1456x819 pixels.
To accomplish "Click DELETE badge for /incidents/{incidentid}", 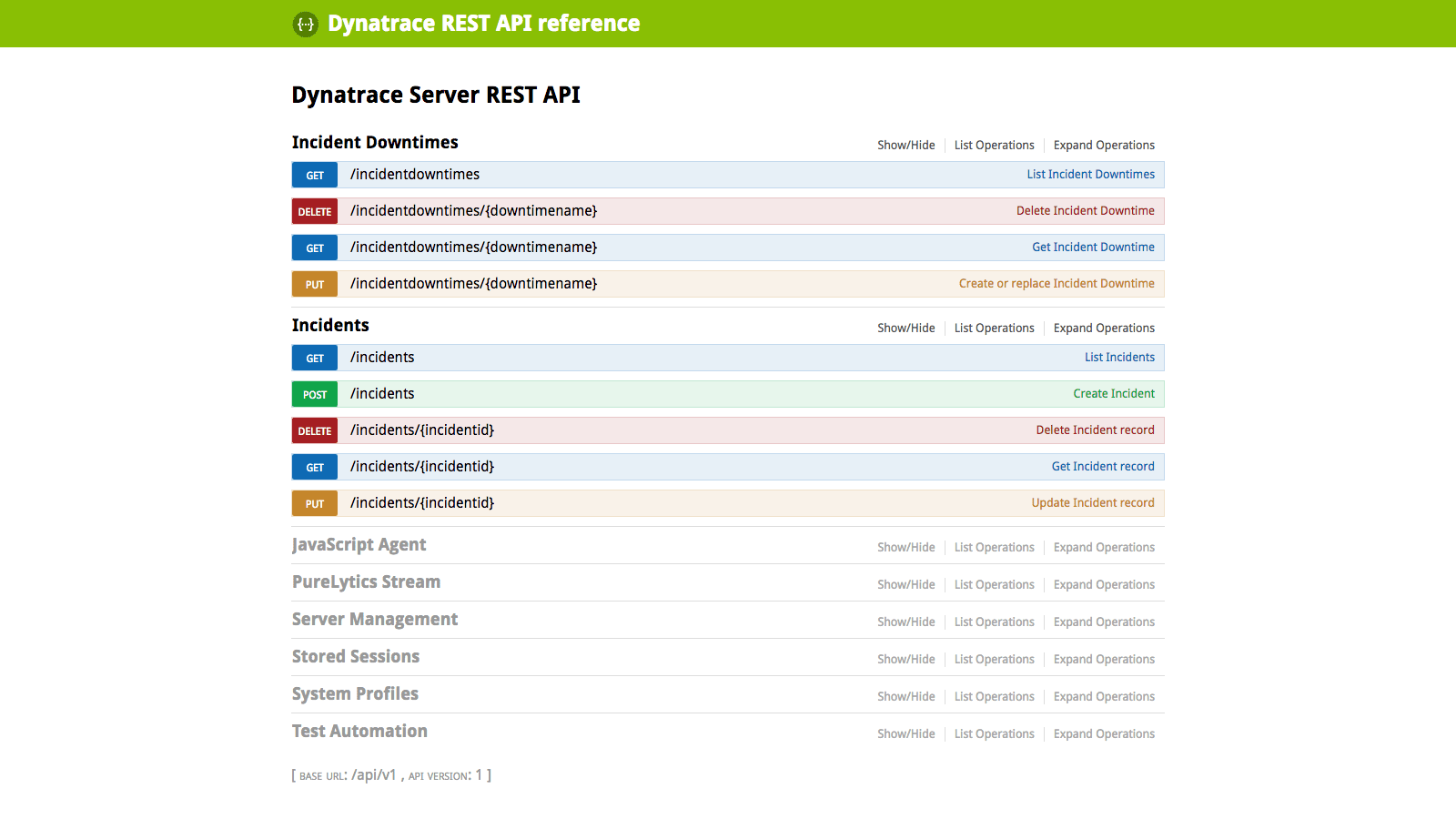I will pyautogui.click(x=315, y=430).
